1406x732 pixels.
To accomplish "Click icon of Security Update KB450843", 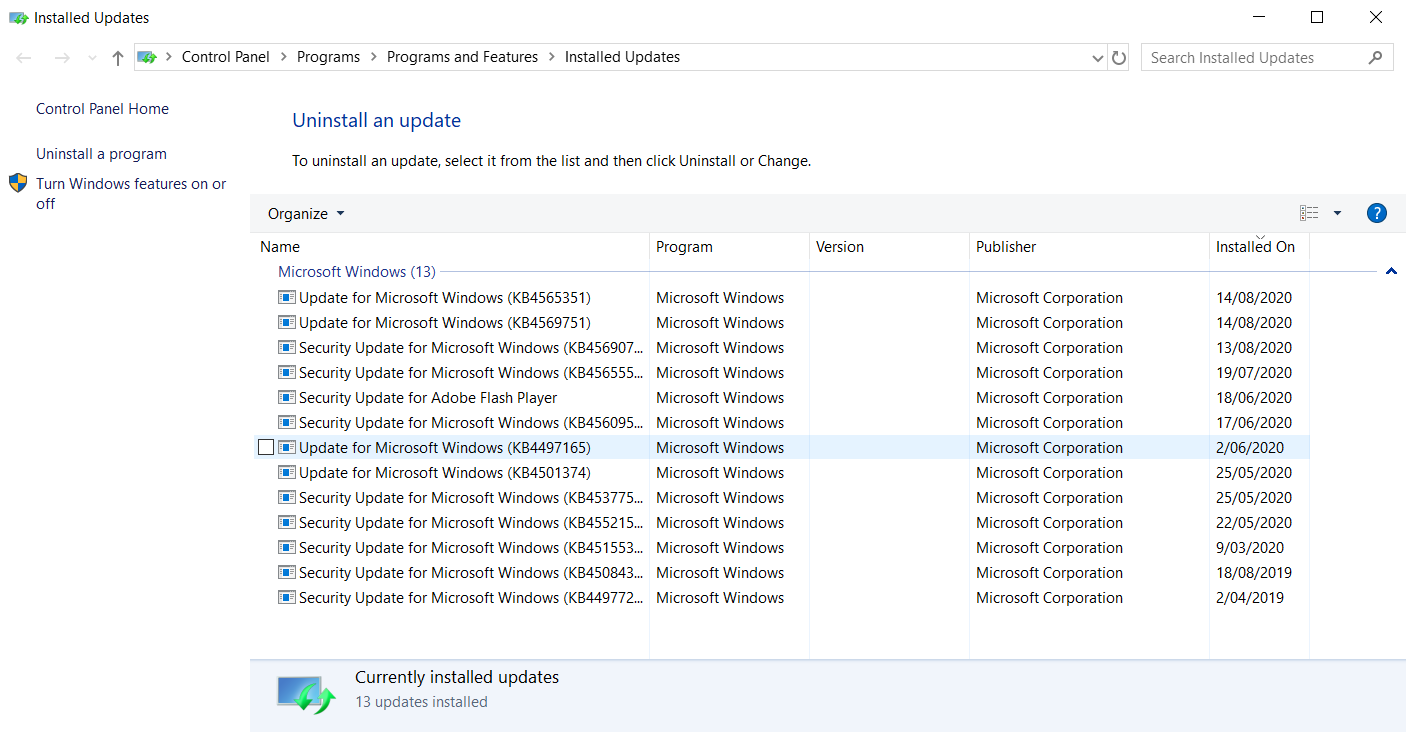I will click(x=287, y=572).
